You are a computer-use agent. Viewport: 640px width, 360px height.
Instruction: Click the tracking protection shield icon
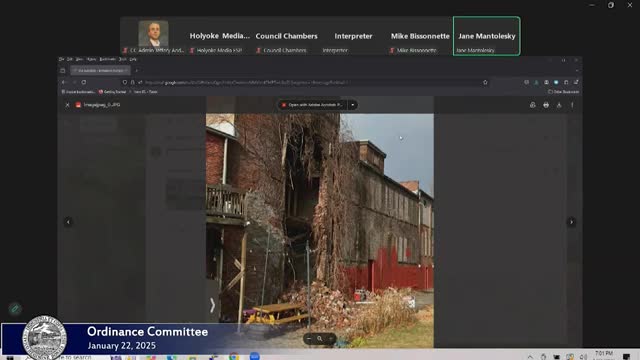click(x=125, y=82)
